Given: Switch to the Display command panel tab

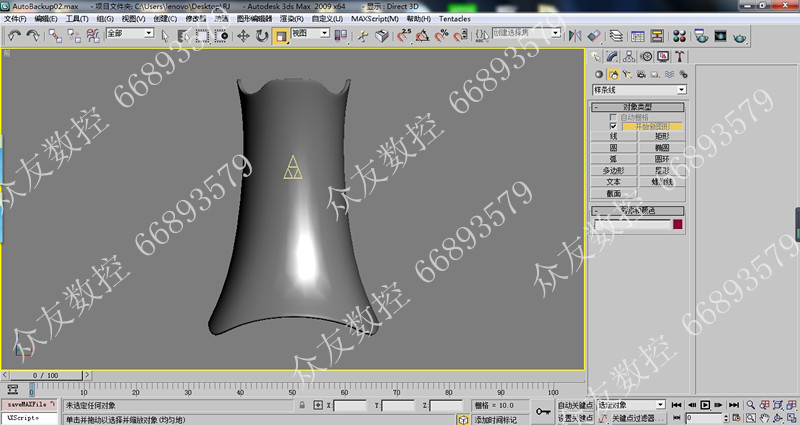Looking at the screenshot, I should 663,56.
